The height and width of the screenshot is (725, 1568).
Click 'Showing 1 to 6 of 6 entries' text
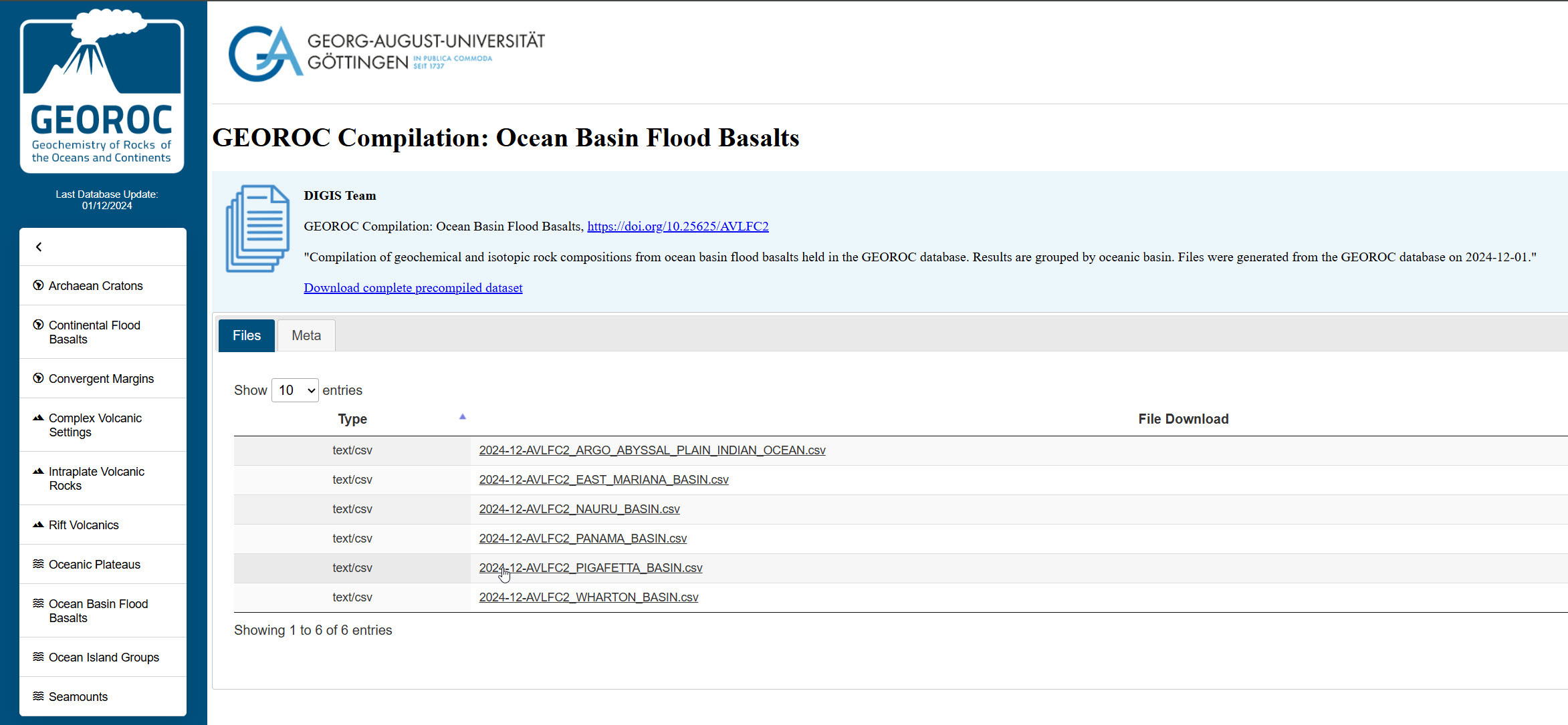[313, 630]
